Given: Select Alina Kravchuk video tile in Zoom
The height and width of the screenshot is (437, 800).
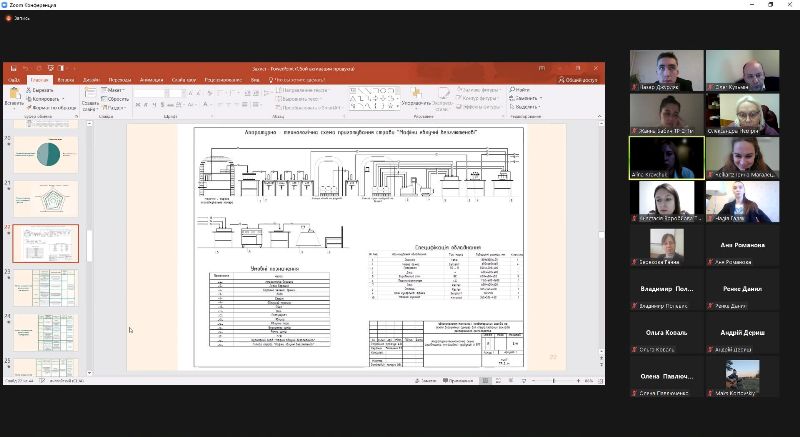Looking at the screenshot, I should [666, 158].
